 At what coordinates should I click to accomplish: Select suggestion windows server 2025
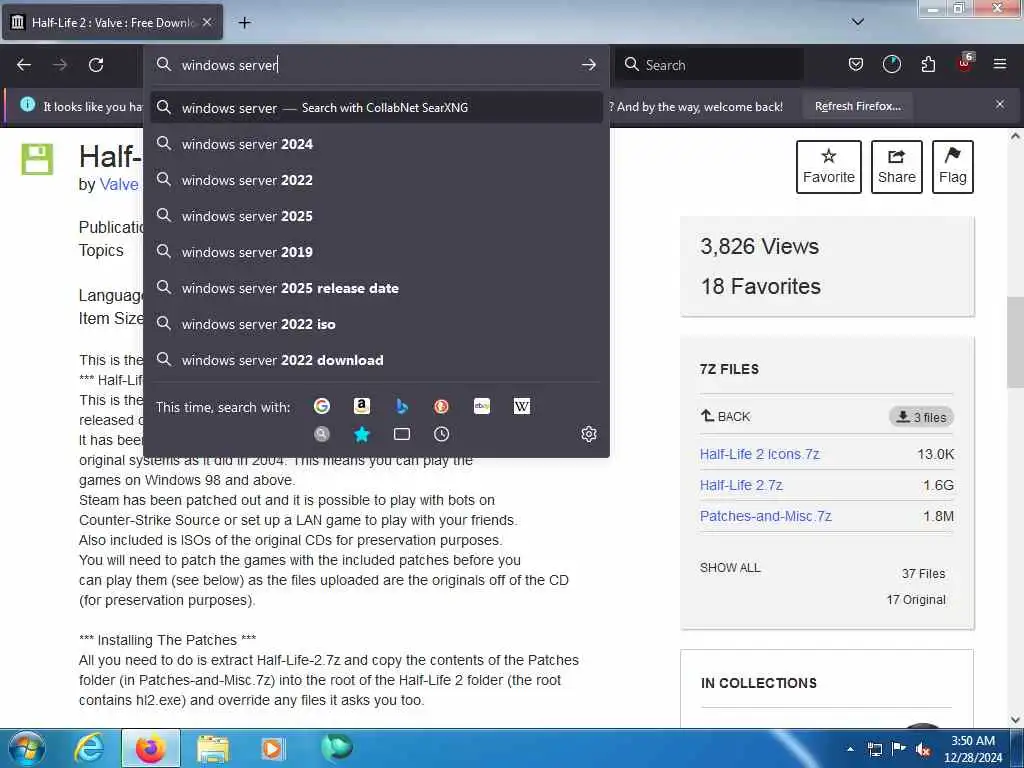pyautogui.click(x=376, y=216)
